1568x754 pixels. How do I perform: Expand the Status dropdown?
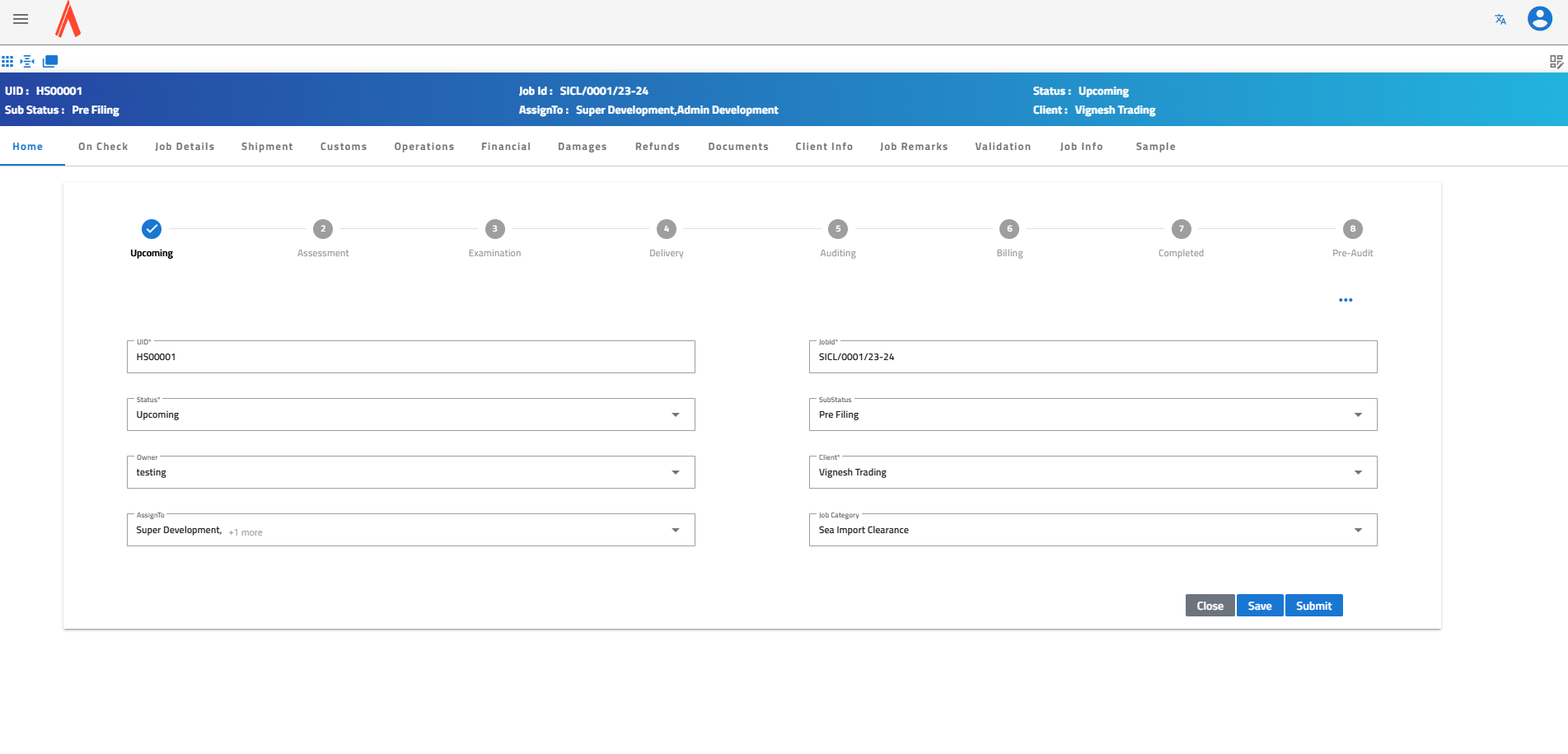point(675,414)
